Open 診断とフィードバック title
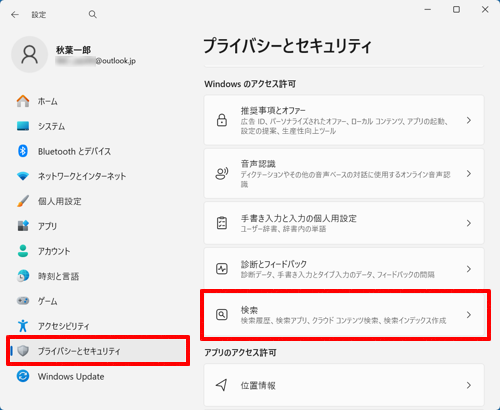500x410 pixels. [x=274, y=264]
